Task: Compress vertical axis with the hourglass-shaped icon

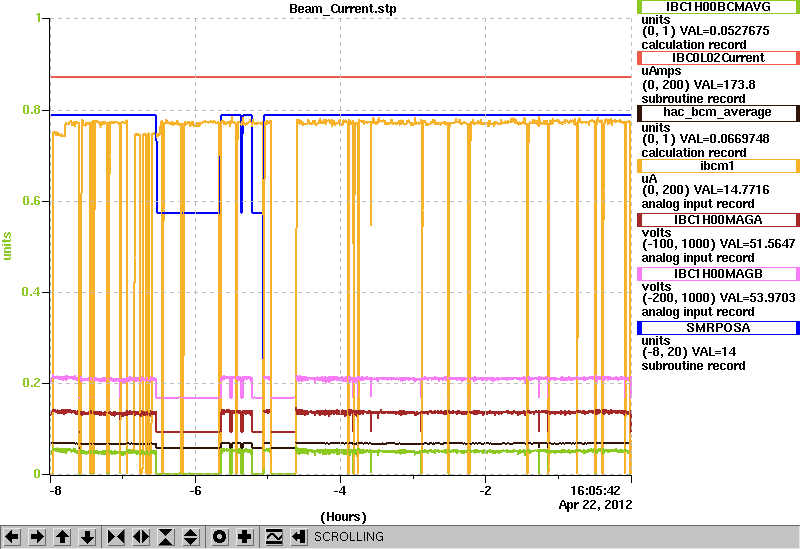Action: coord(166,537)
